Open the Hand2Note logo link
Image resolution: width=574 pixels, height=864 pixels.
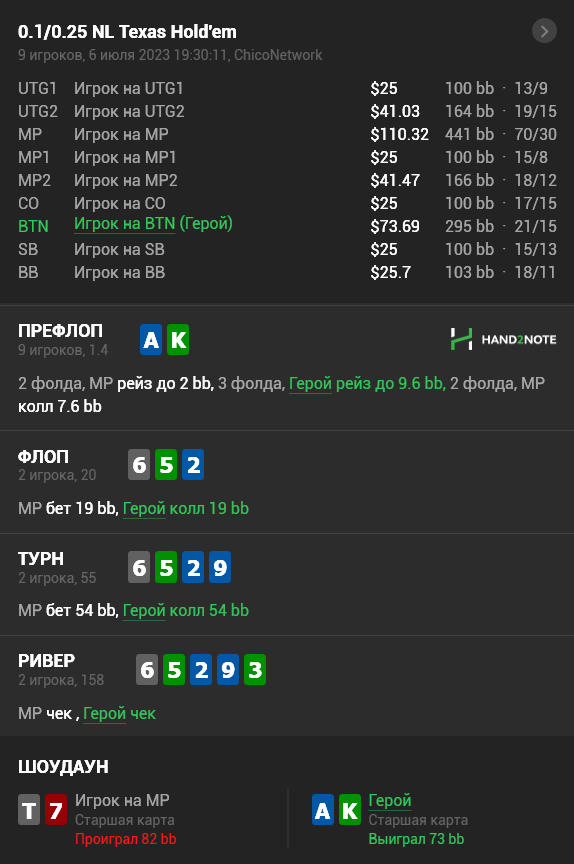coord(503,339)
